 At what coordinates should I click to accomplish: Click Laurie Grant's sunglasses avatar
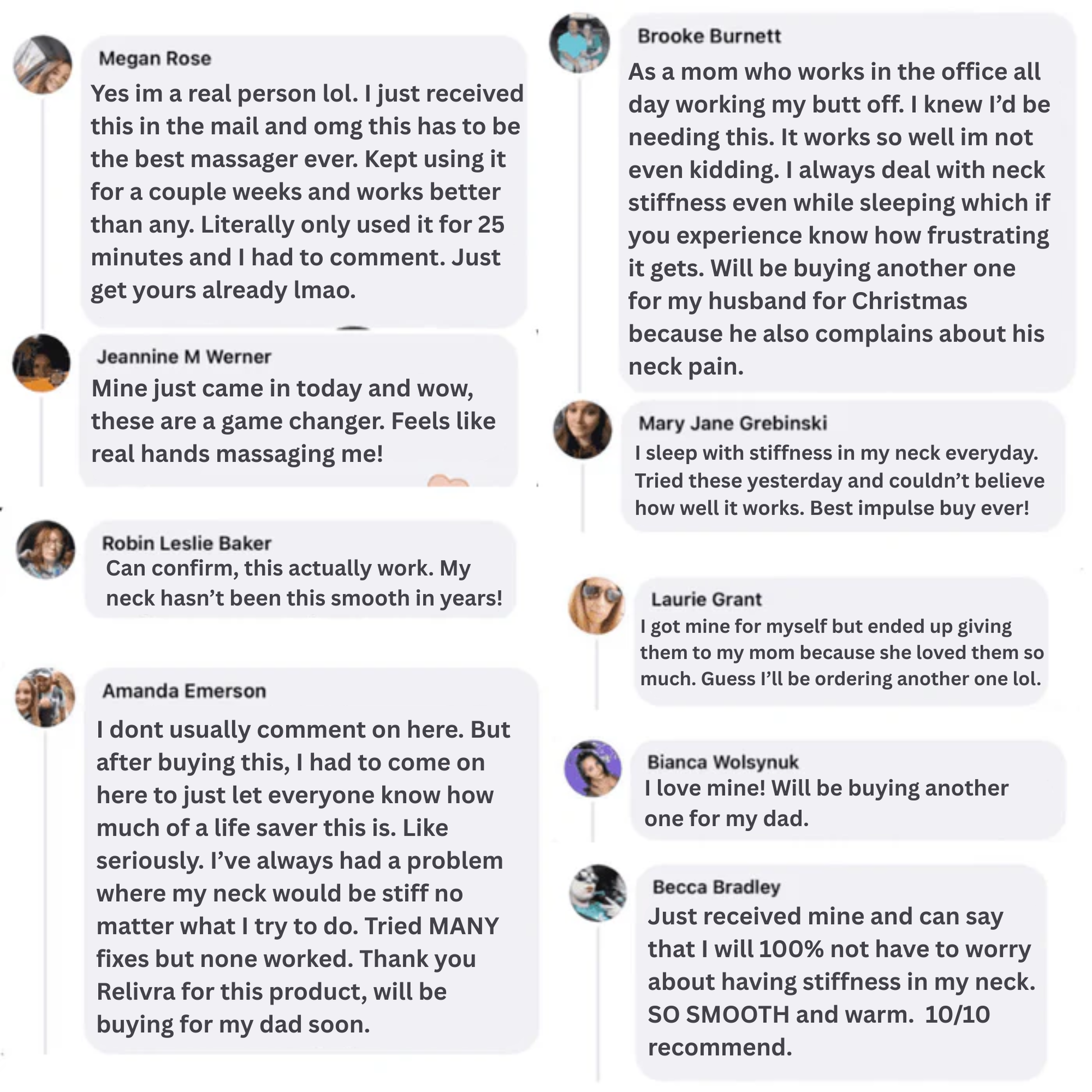[597, 605]
